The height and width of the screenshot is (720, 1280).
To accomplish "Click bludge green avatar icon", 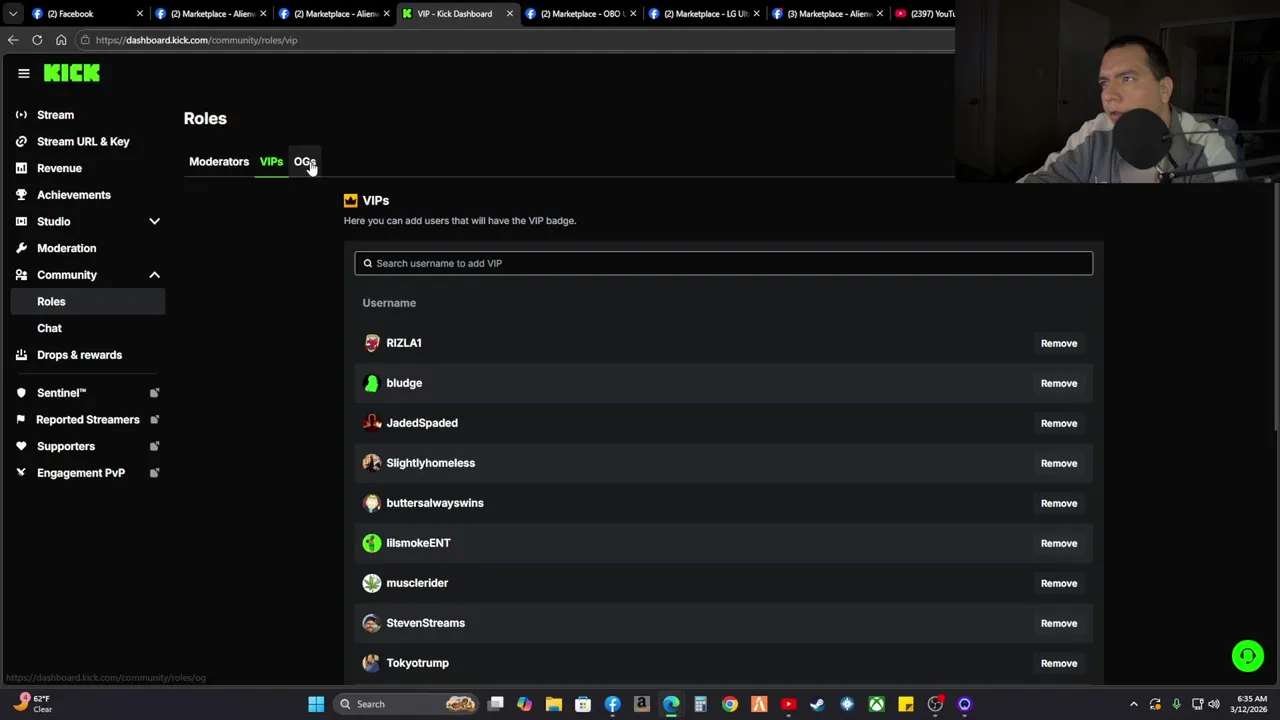I will [372, 383].
